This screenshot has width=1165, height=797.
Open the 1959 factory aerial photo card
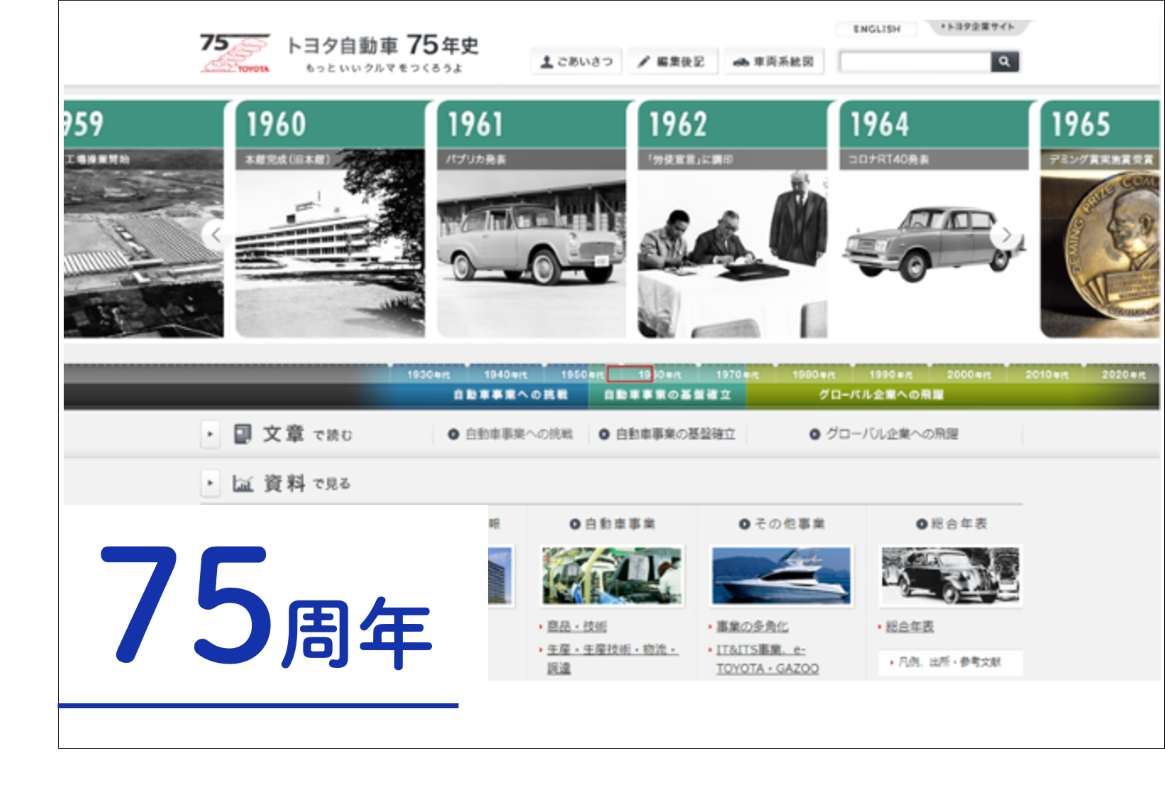click(x=143, y=219)
